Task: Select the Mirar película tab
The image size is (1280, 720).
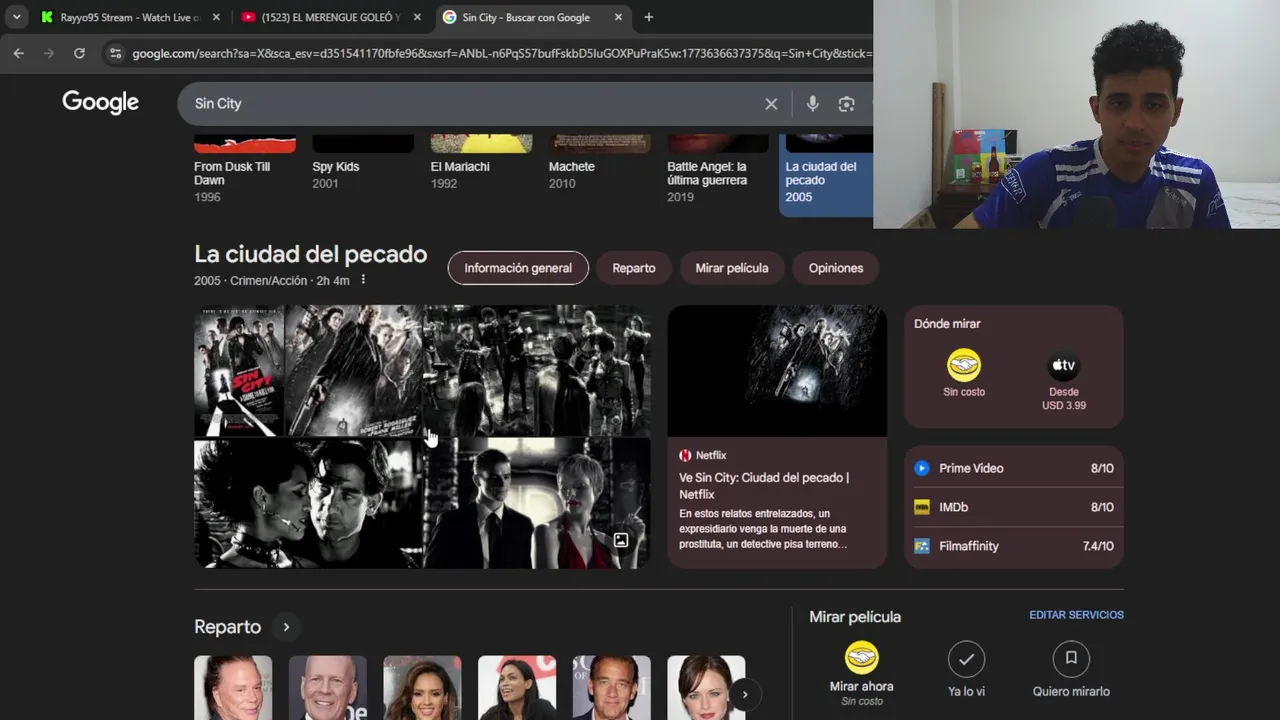Action: [x=732, y=268]
